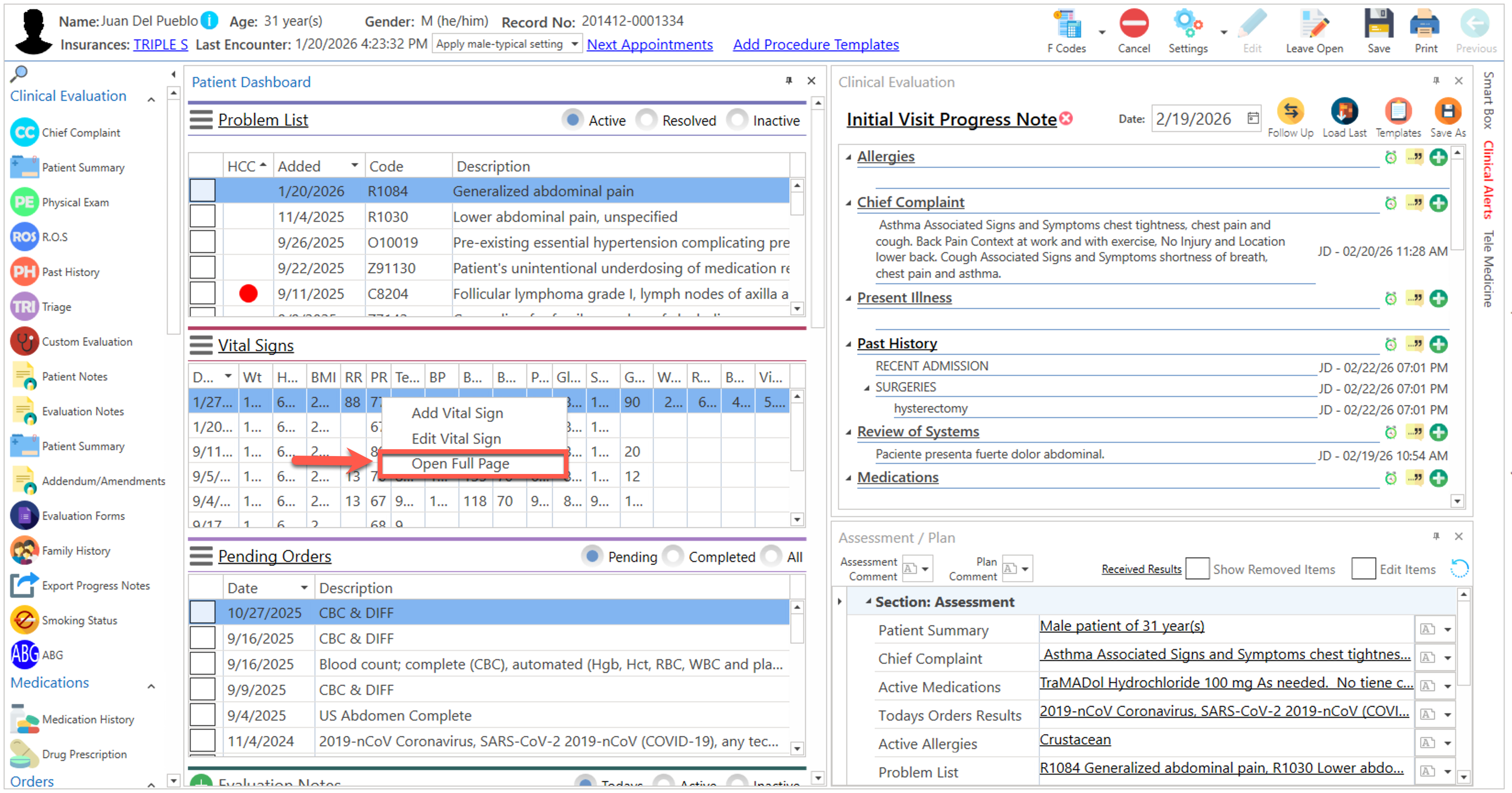The width and height of the screenshot is (1512, 793).
Task: Open the Apply male-typical setting dropdown
Action: [574, 44]
